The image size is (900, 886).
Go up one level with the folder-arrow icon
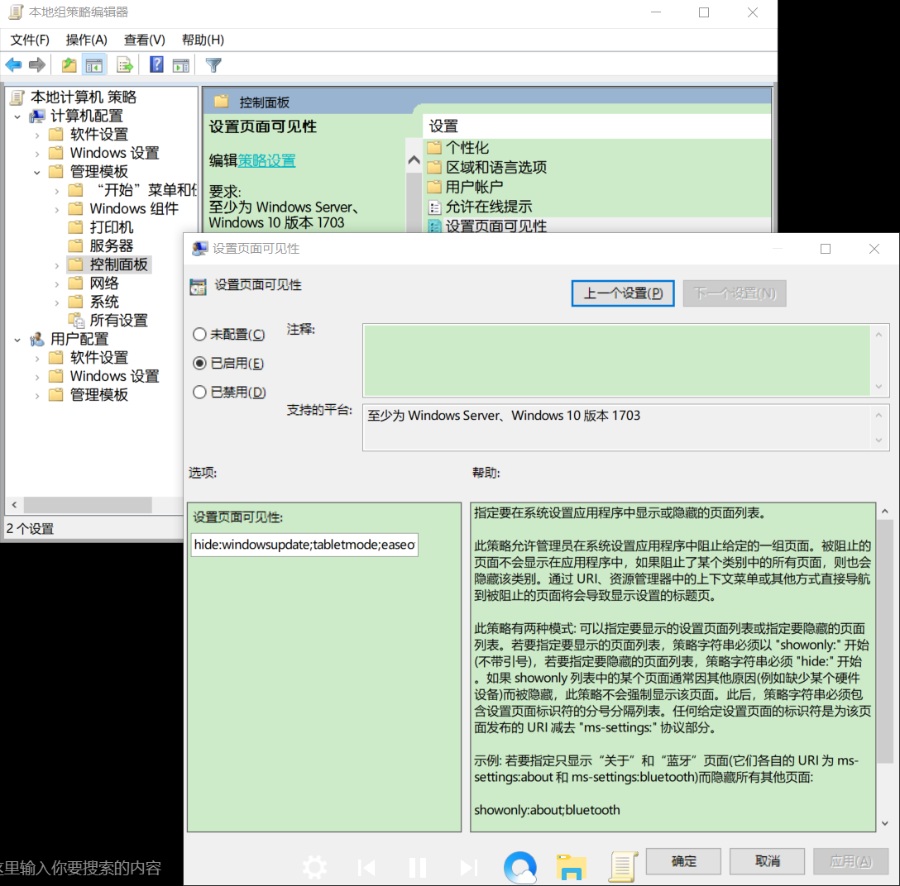coord(69,65)
